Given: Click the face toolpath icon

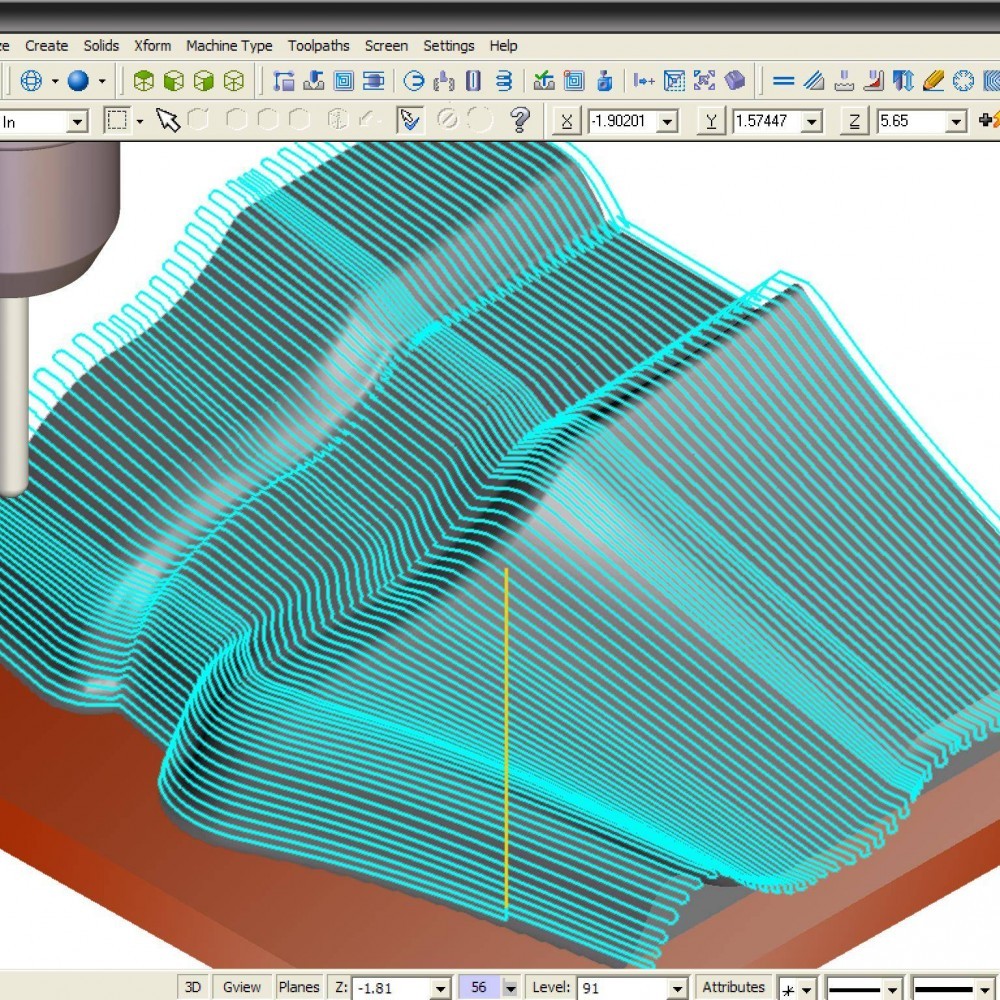Looking at the screenshot, I should pyautogui.click(x=374, y=81).
